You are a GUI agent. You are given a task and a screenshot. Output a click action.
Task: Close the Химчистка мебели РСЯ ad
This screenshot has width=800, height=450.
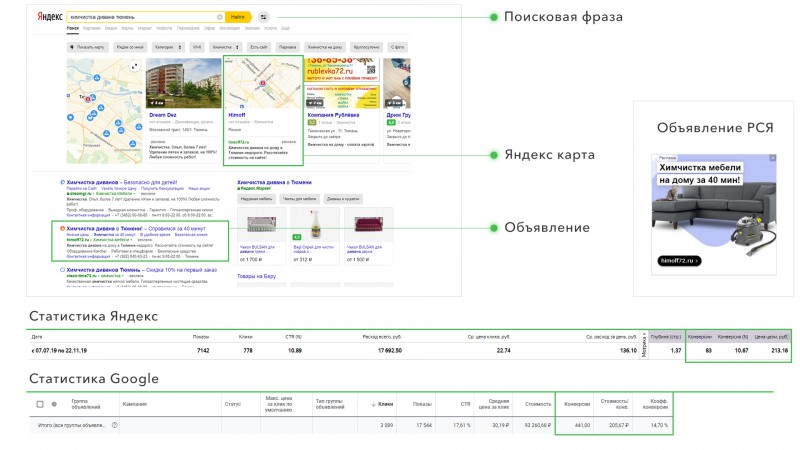click(x=772, y=158)
